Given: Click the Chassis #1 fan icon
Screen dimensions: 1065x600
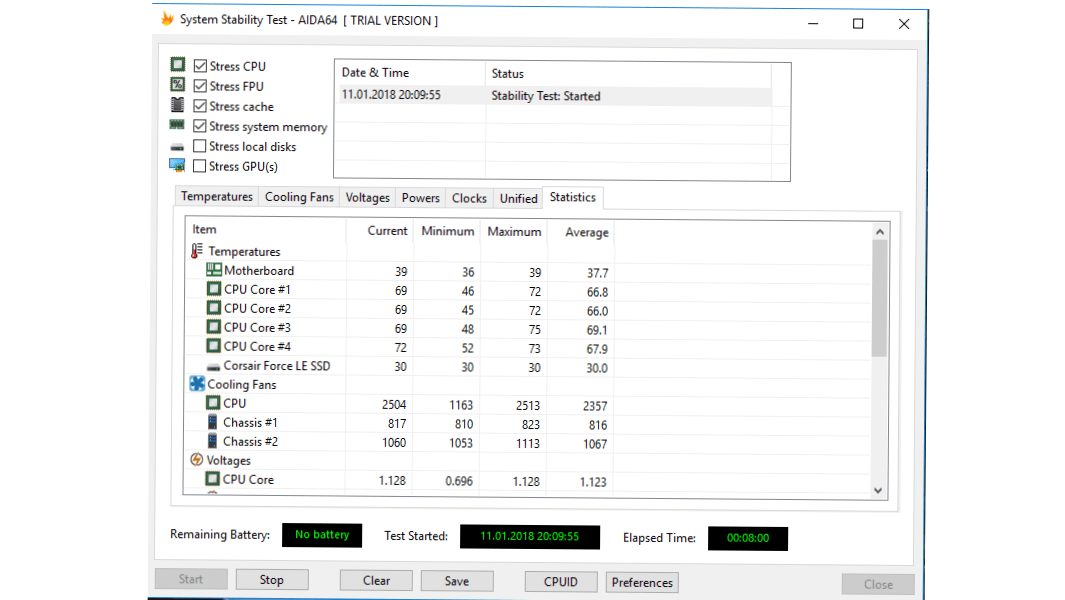Looking at the screenshot, I should point(213,422).
